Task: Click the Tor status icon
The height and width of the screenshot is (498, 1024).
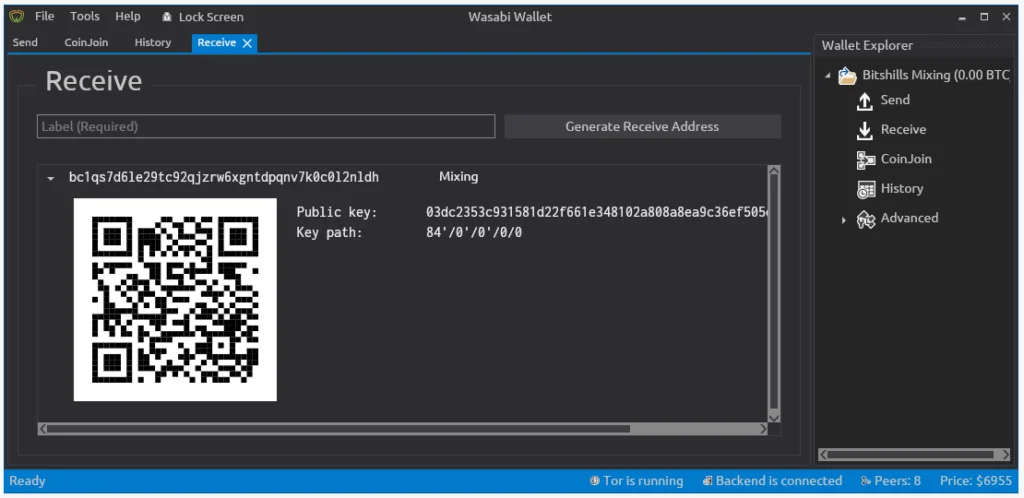Action: coord(594,481)
